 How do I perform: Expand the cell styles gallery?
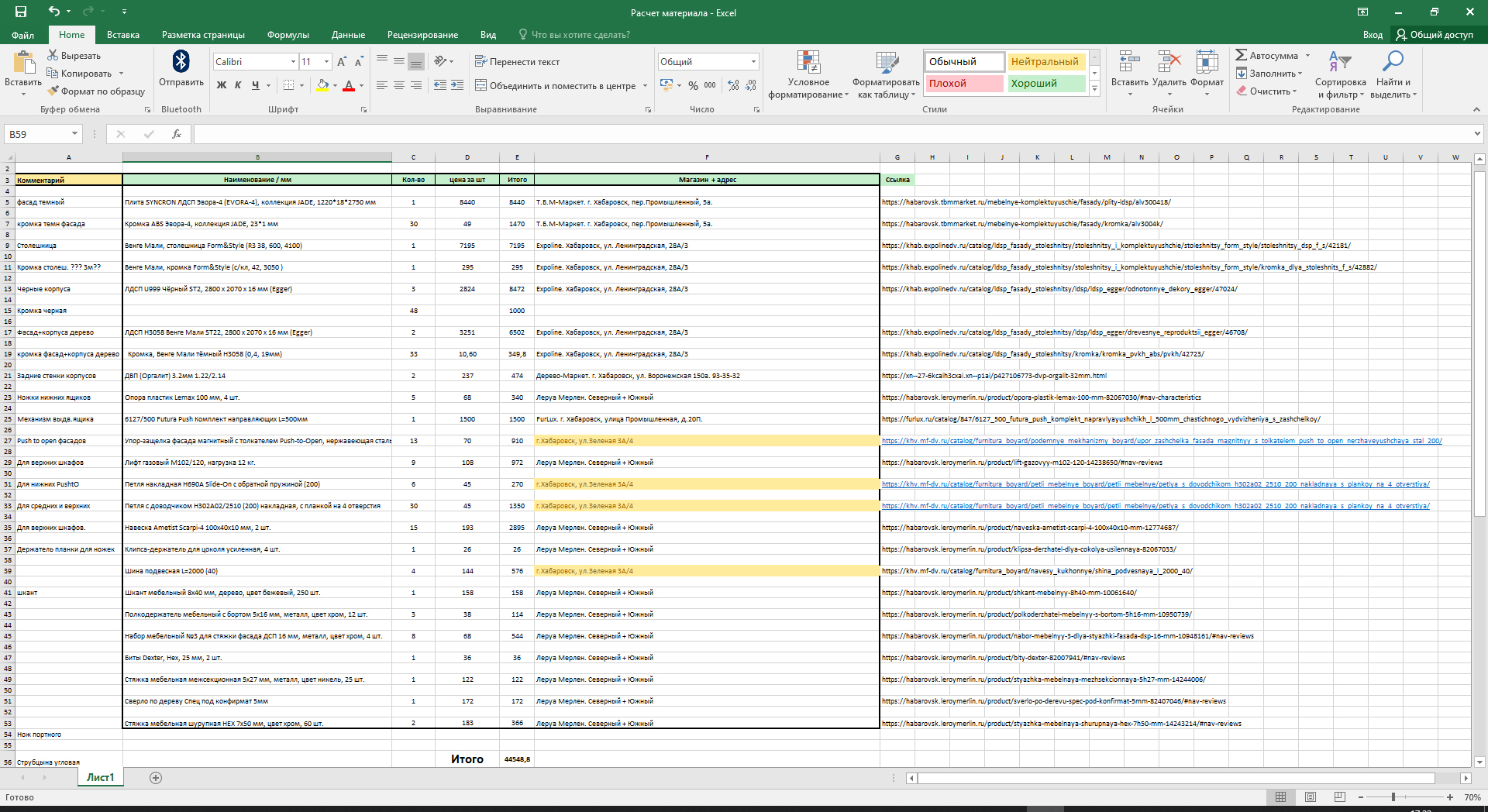(1094, 90)
